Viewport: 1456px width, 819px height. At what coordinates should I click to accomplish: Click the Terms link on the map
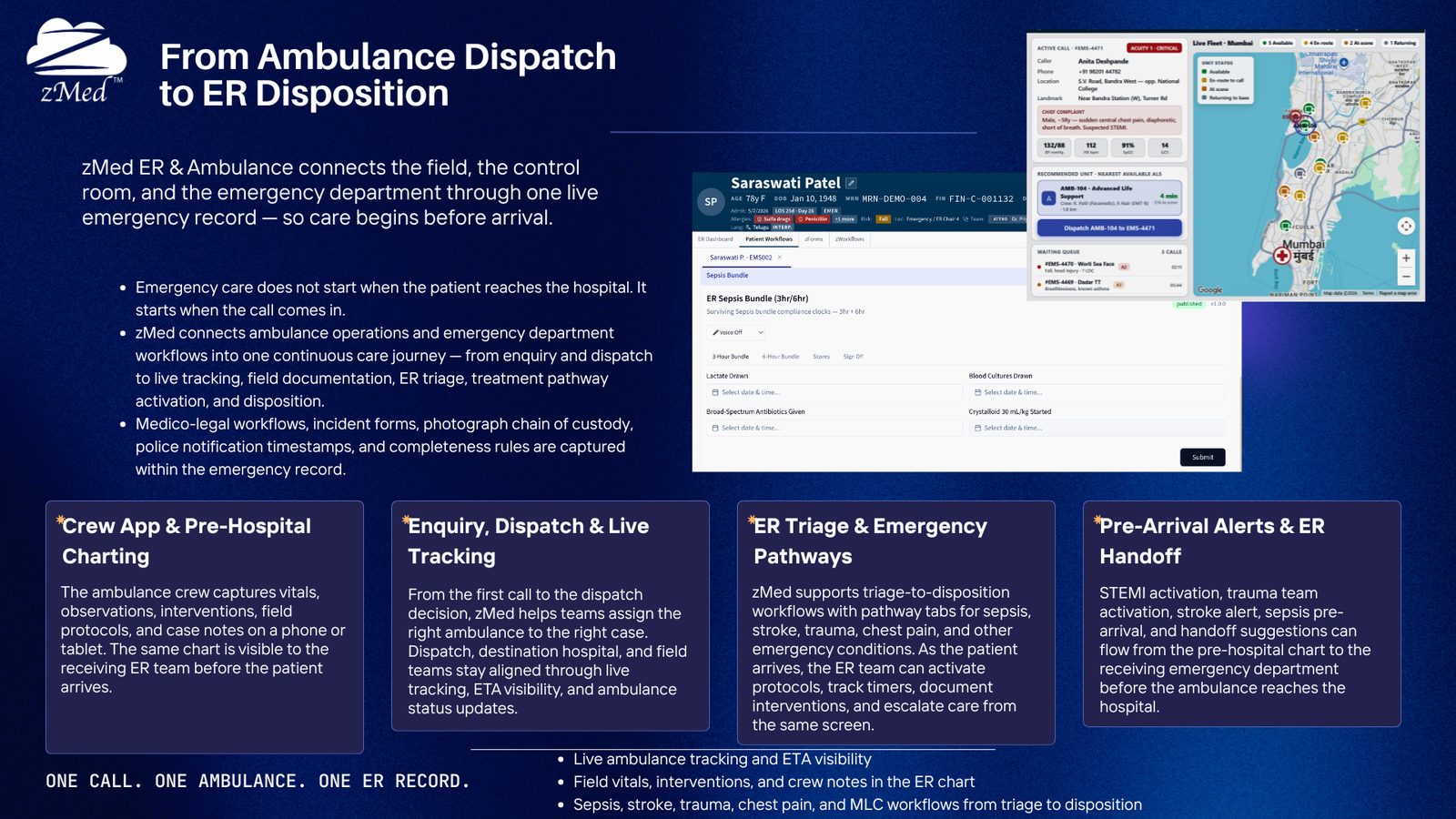(x=1368, y=293)
